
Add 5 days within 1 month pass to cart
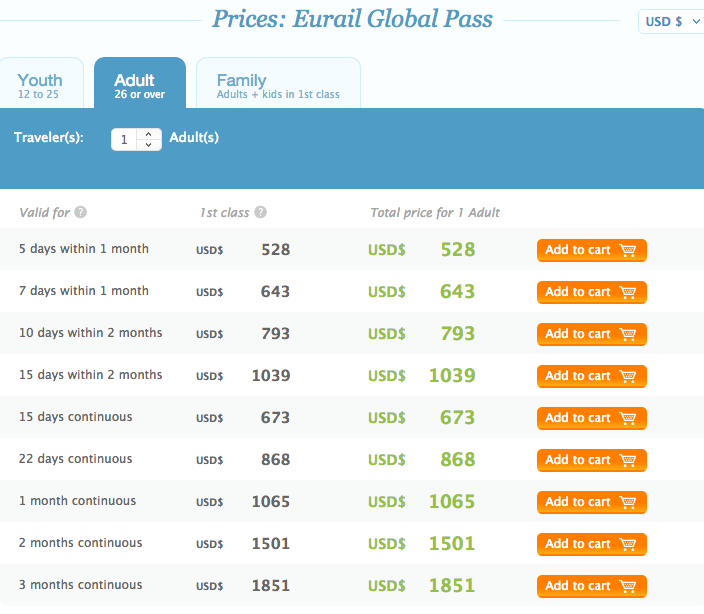coord(592,250)
